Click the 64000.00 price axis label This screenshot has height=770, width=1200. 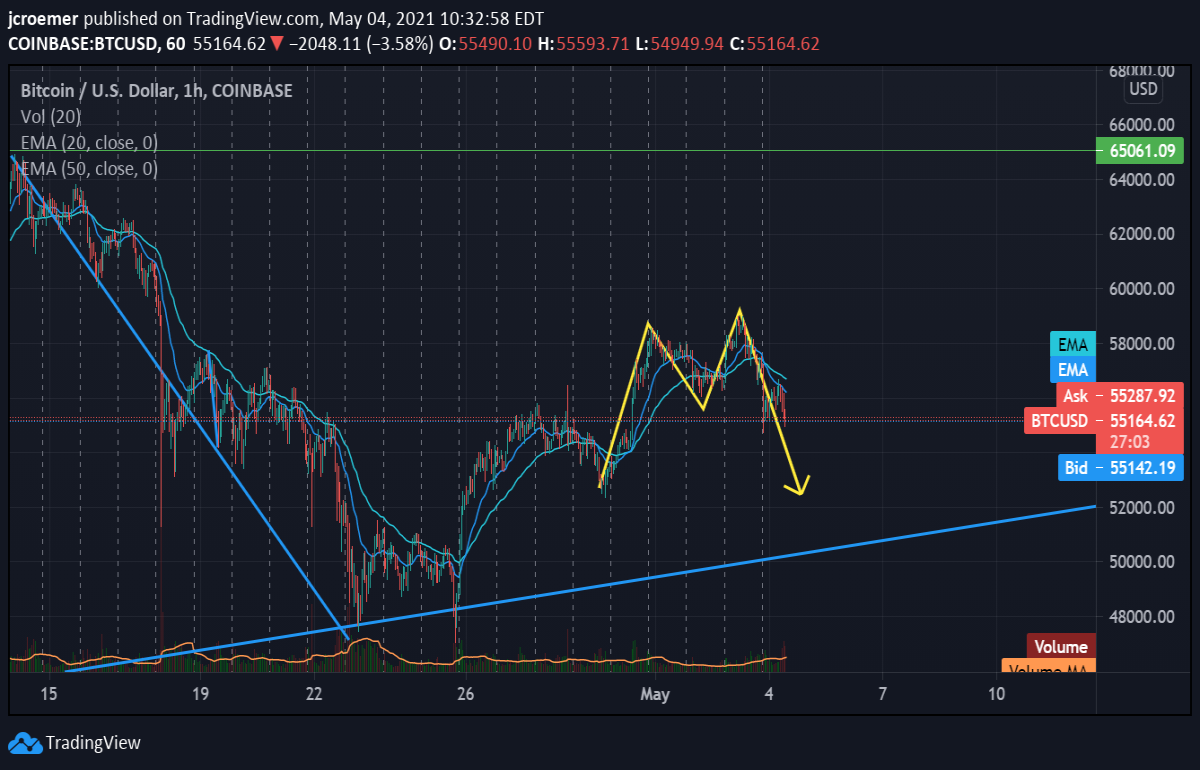pos(1140,180)
